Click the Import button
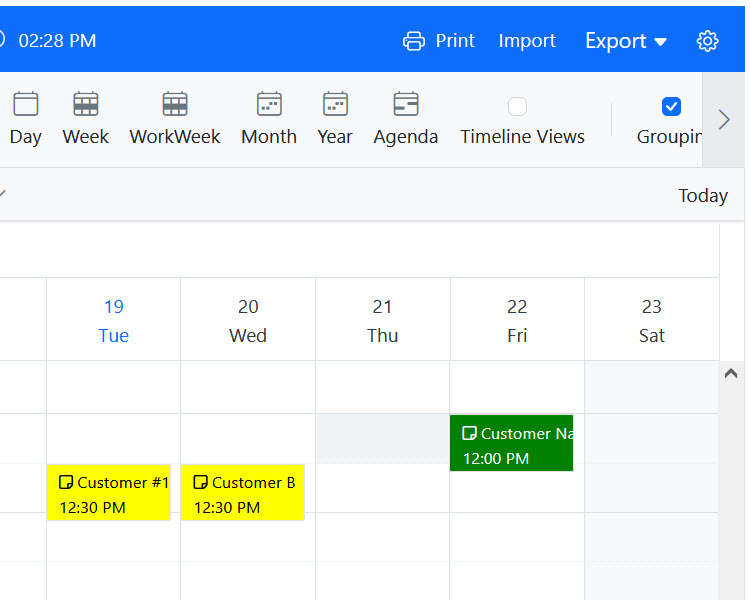Viewport: 750px width, 600px height. click(527, 41)
